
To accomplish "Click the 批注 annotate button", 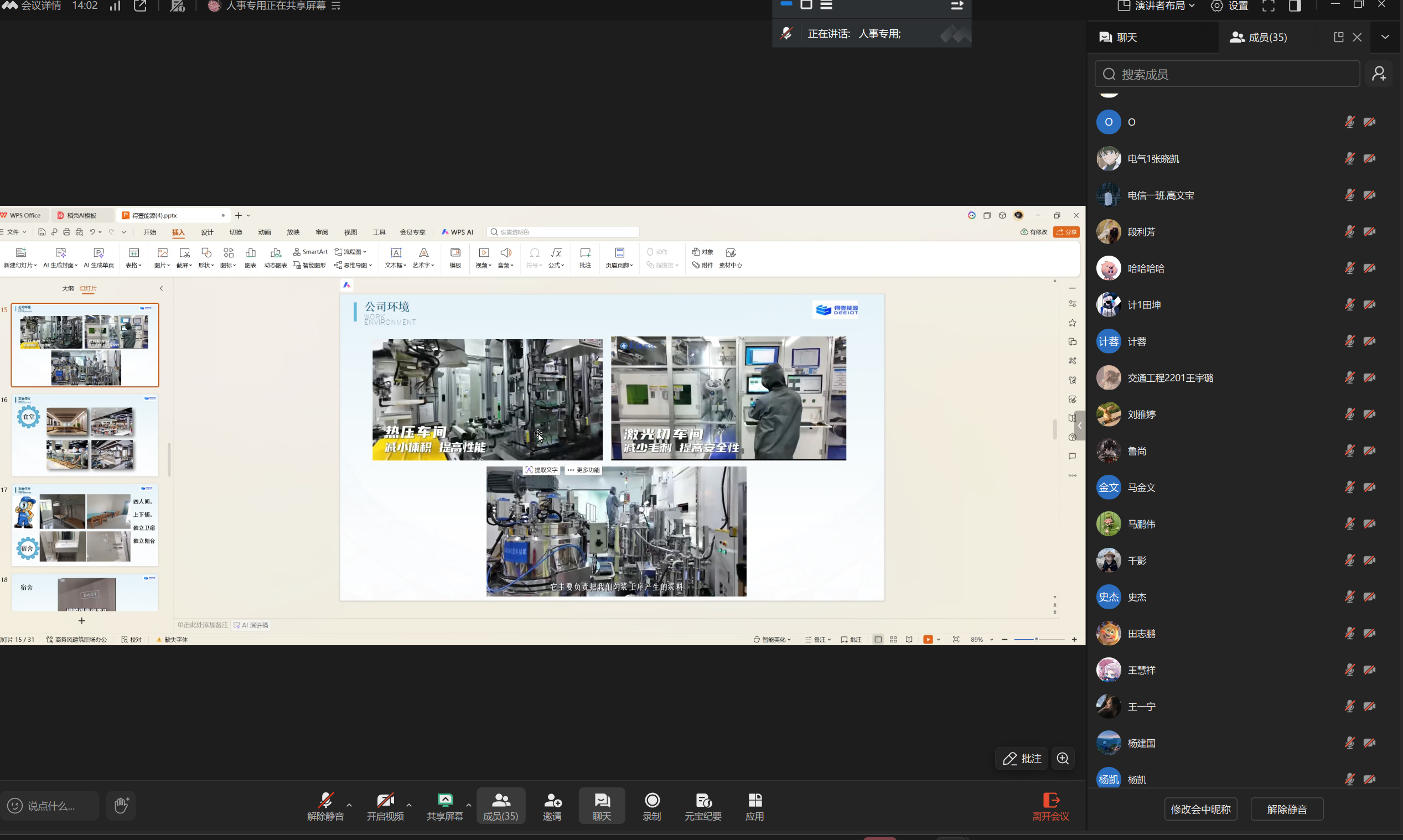I will pos(1022,759).
